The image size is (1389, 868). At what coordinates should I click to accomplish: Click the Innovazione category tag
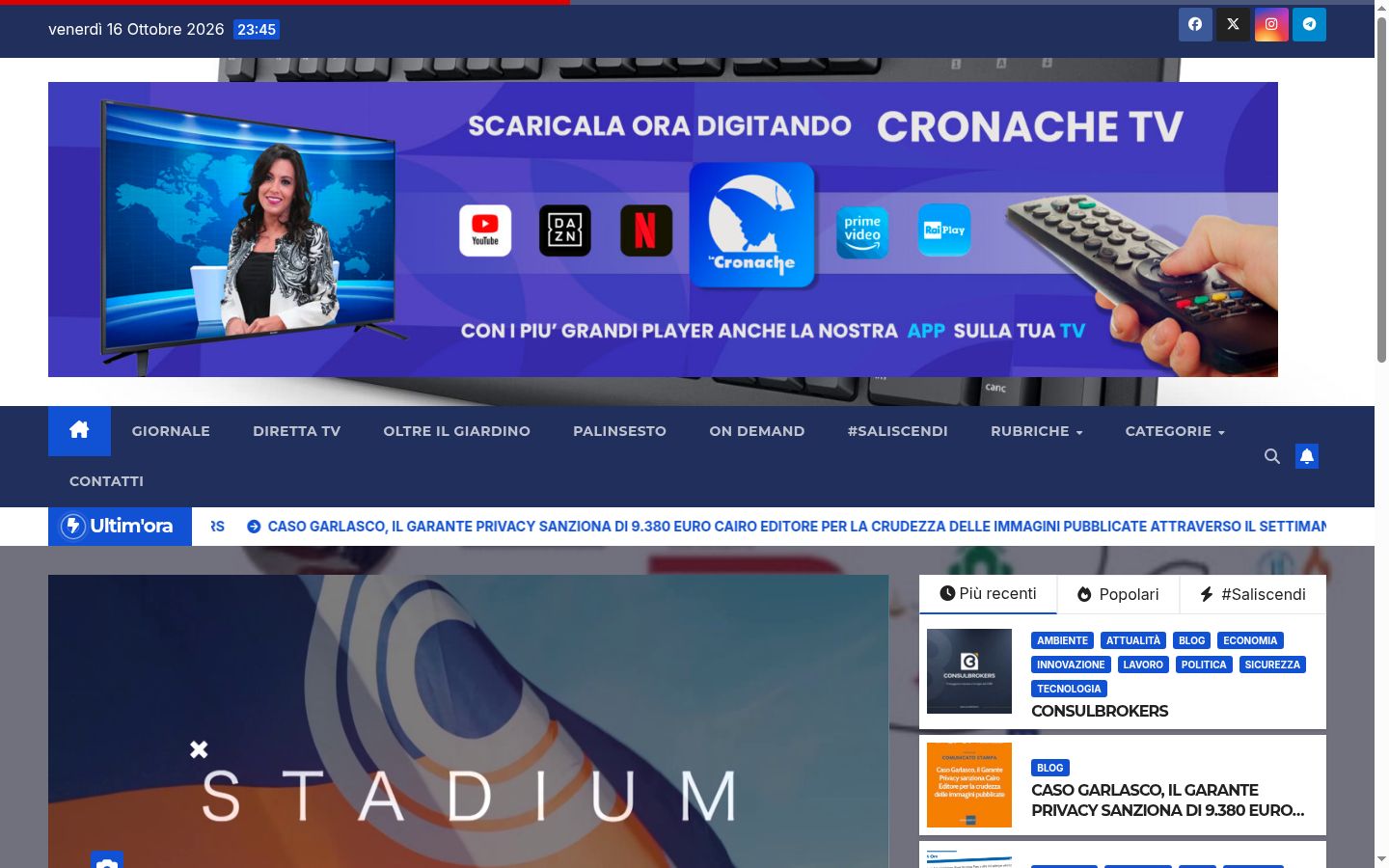[1071, 665]
